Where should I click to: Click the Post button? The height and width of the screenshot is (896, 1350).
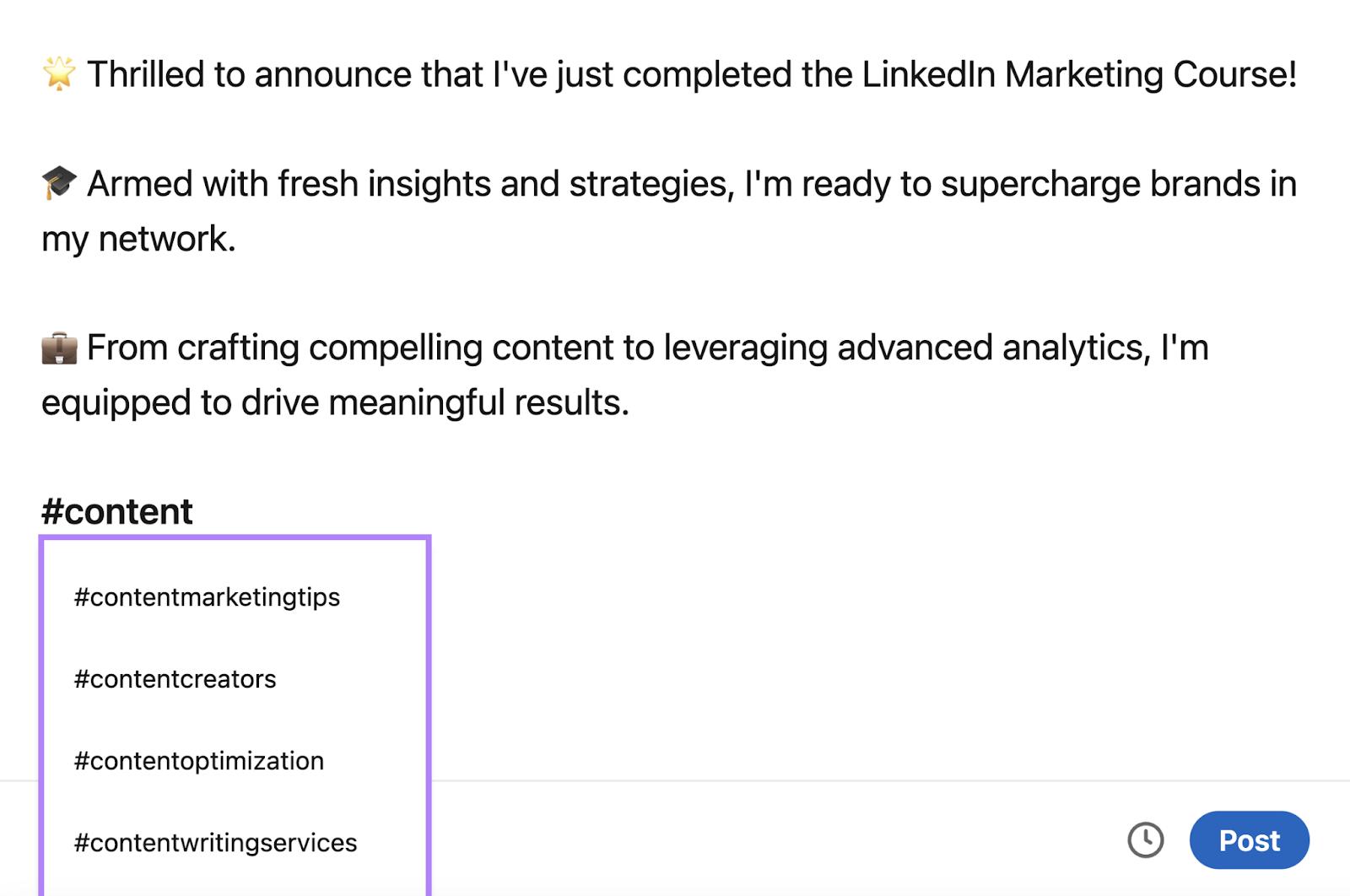(x=1249, y=840)
